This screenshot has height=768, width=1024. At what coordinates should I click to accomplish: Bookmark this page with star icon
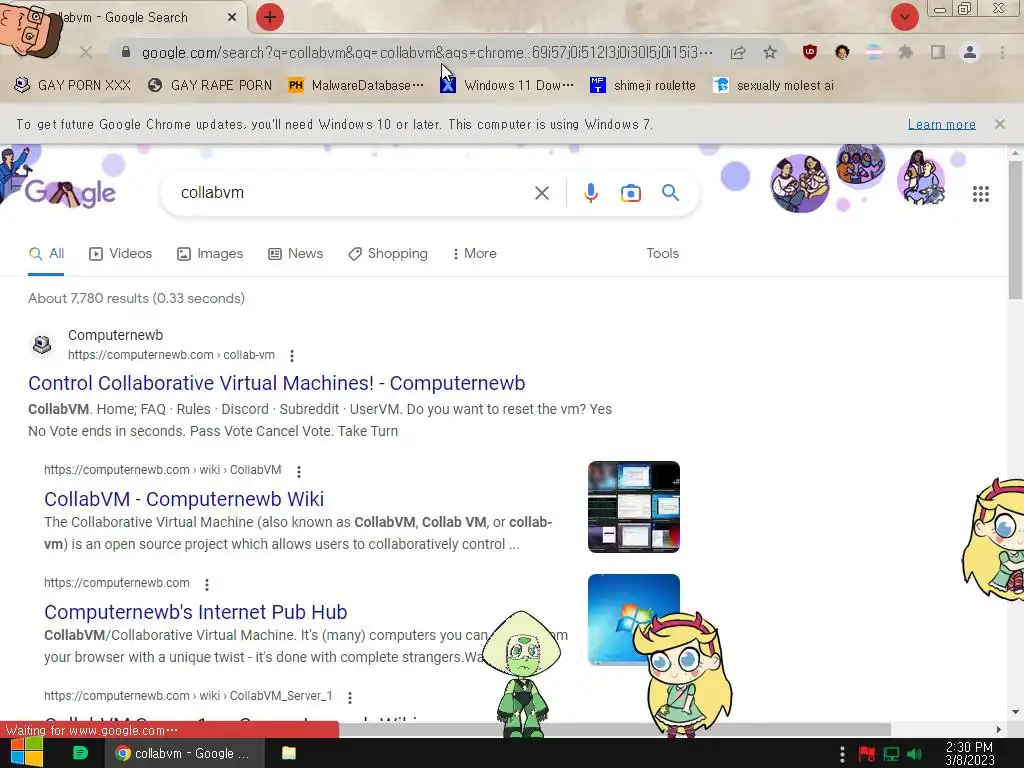click(770, 52)
